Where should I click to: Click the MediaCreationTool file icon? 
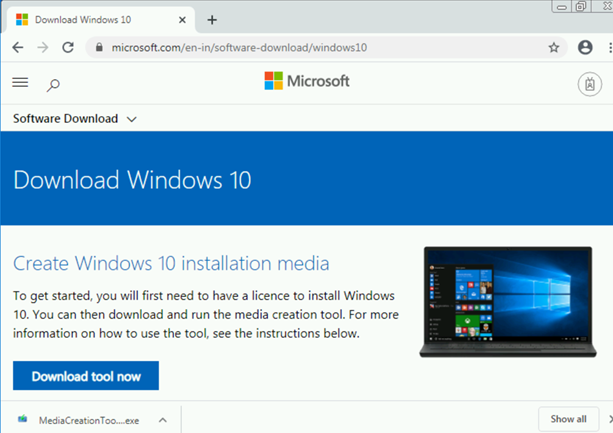pos(23,420)
